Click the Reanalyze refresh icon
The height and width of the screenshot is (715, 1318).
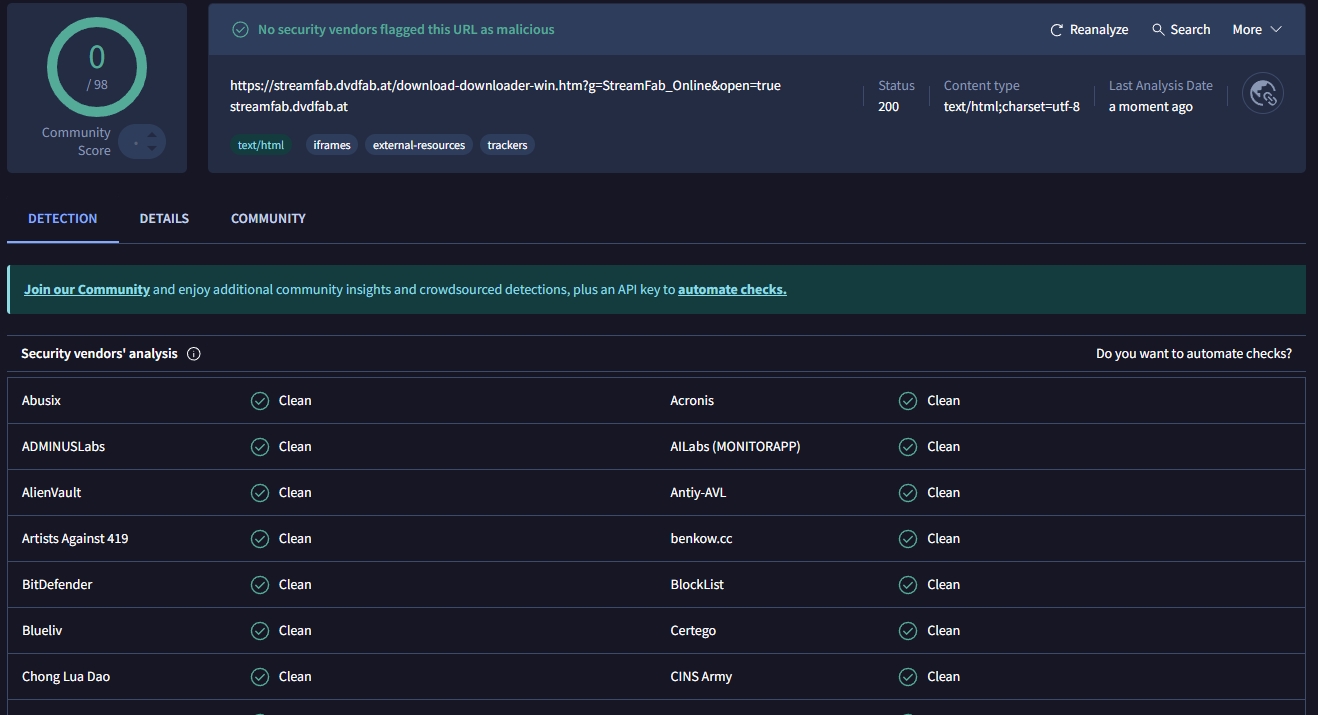click(1056, 30)
